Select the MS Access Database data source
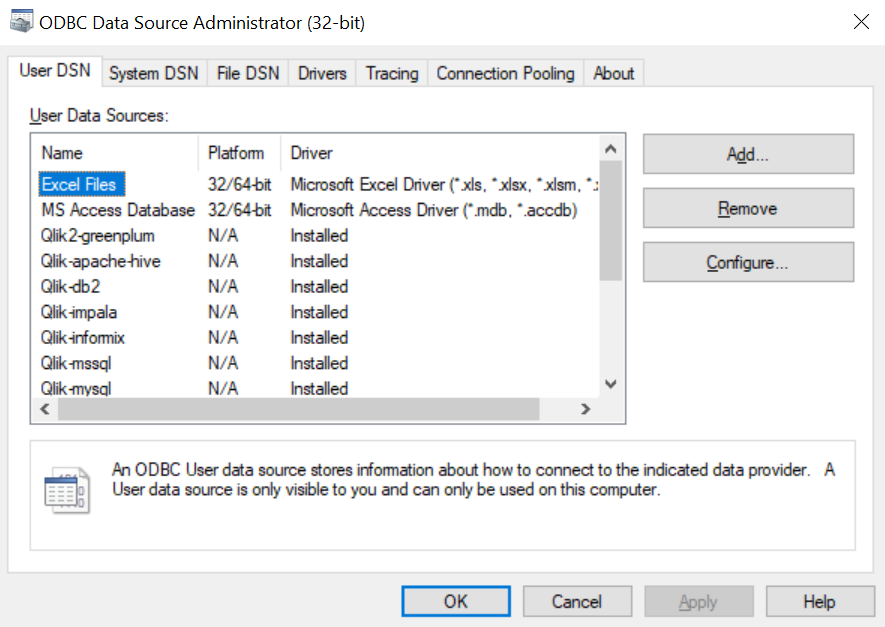885x627 pixels. [118, 210]
